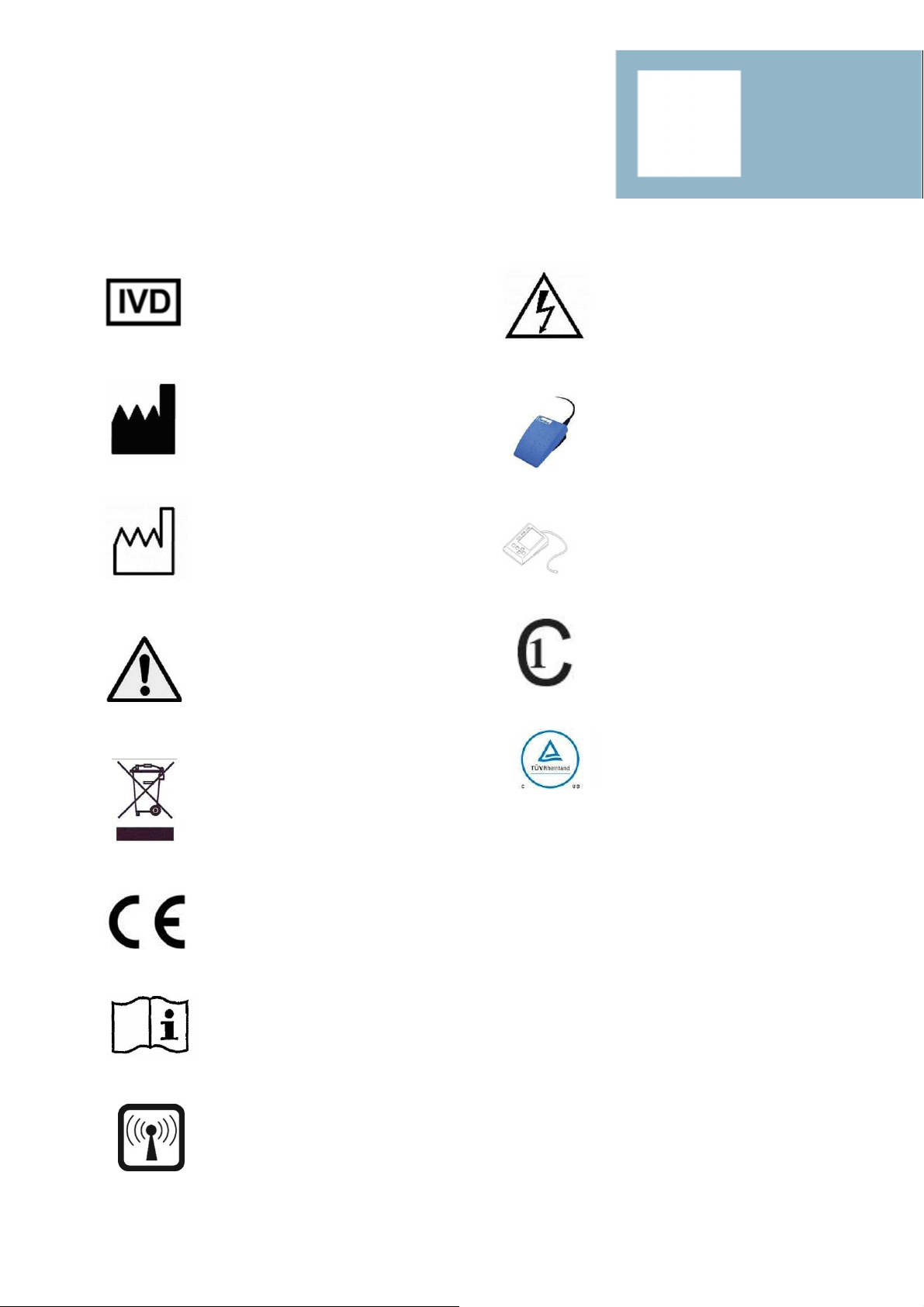924x1307 pixels.
Task: Click the white square in blue header
Action: tap(689, 123)
